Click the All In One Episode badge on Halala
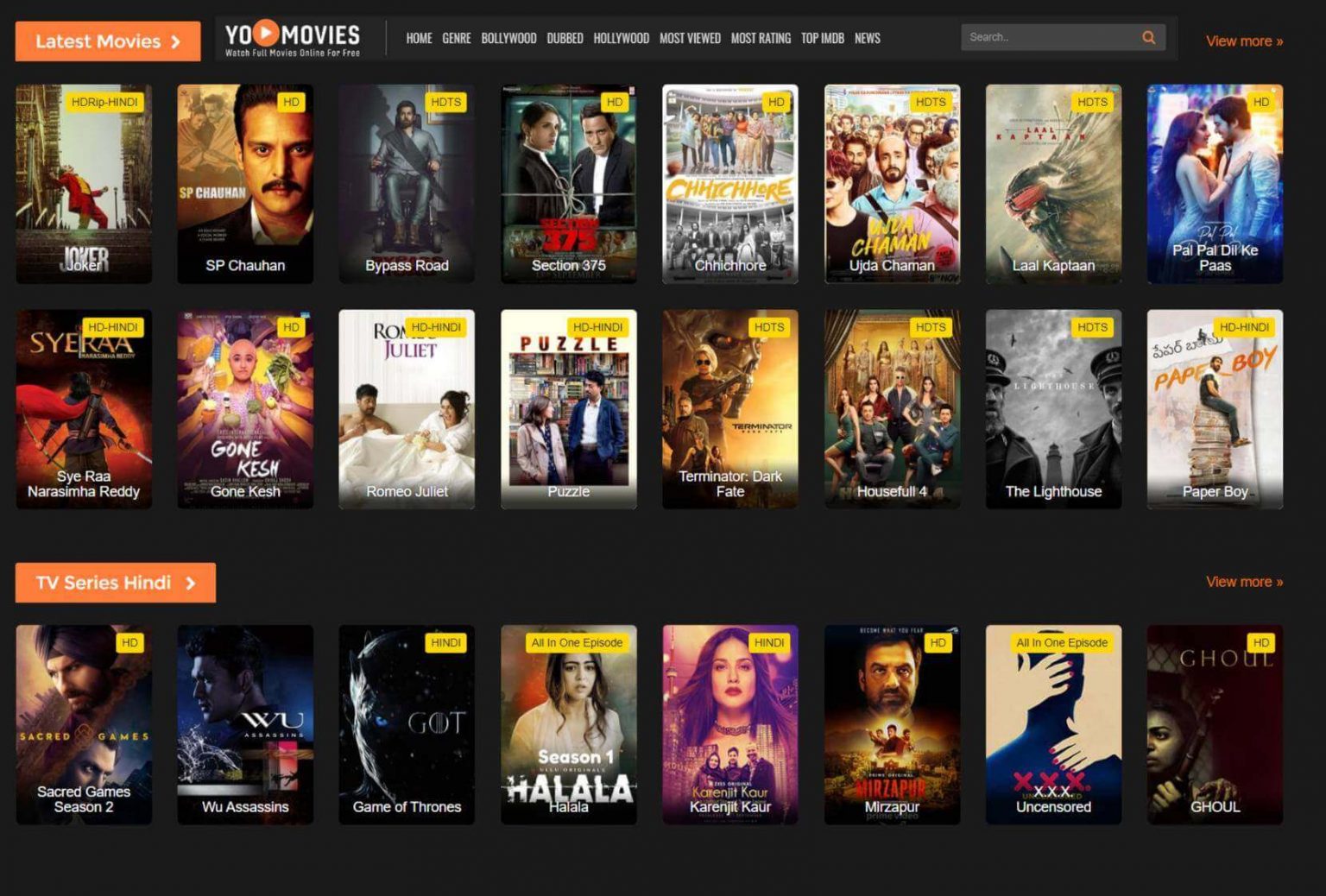Image resolution: width=1326 pixels, height=896 pixels. (x=577, y=642)
